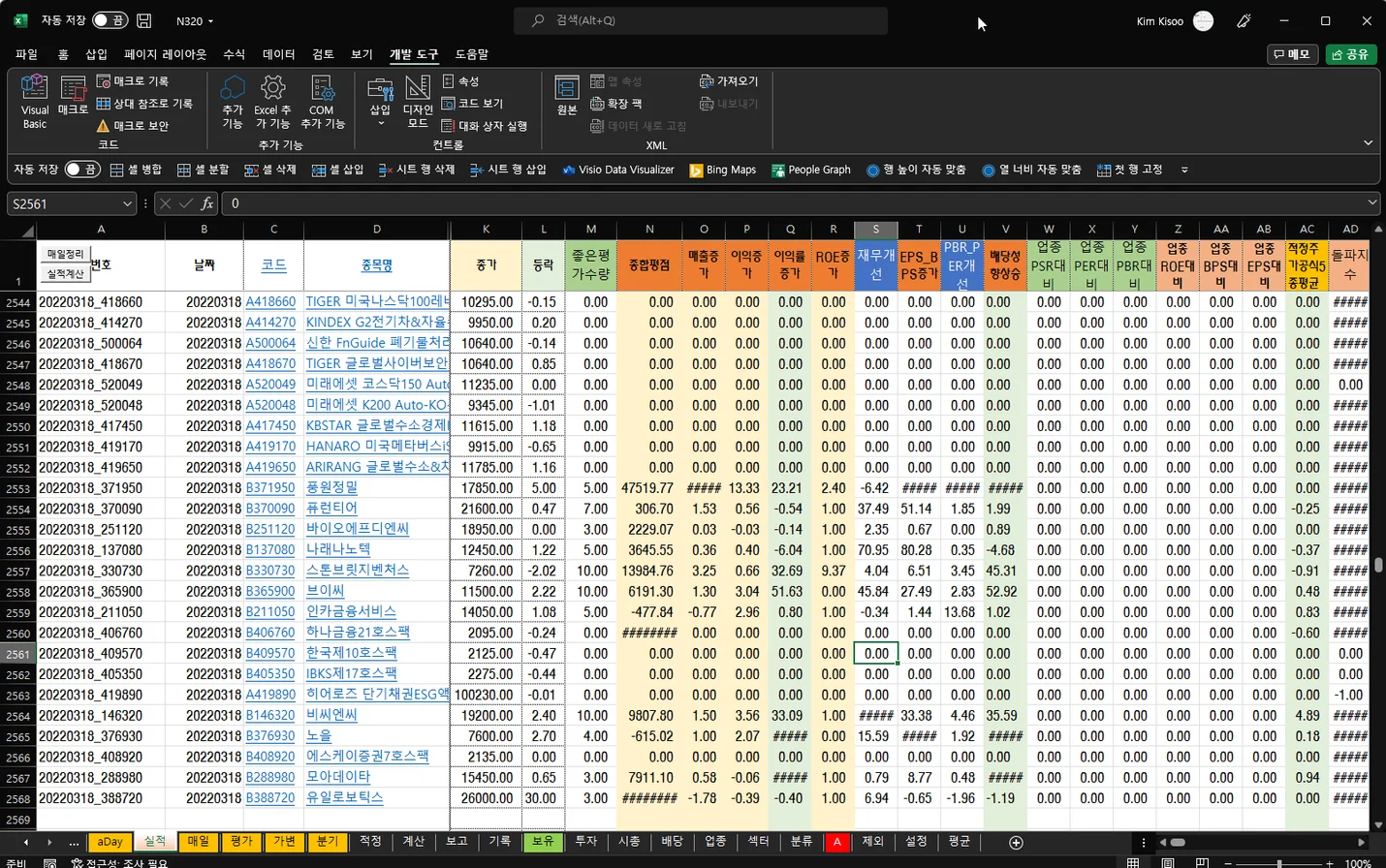Click the 실적계산 button in cell A1
This screenshot has width=1386, height=868.
point(66,273)
